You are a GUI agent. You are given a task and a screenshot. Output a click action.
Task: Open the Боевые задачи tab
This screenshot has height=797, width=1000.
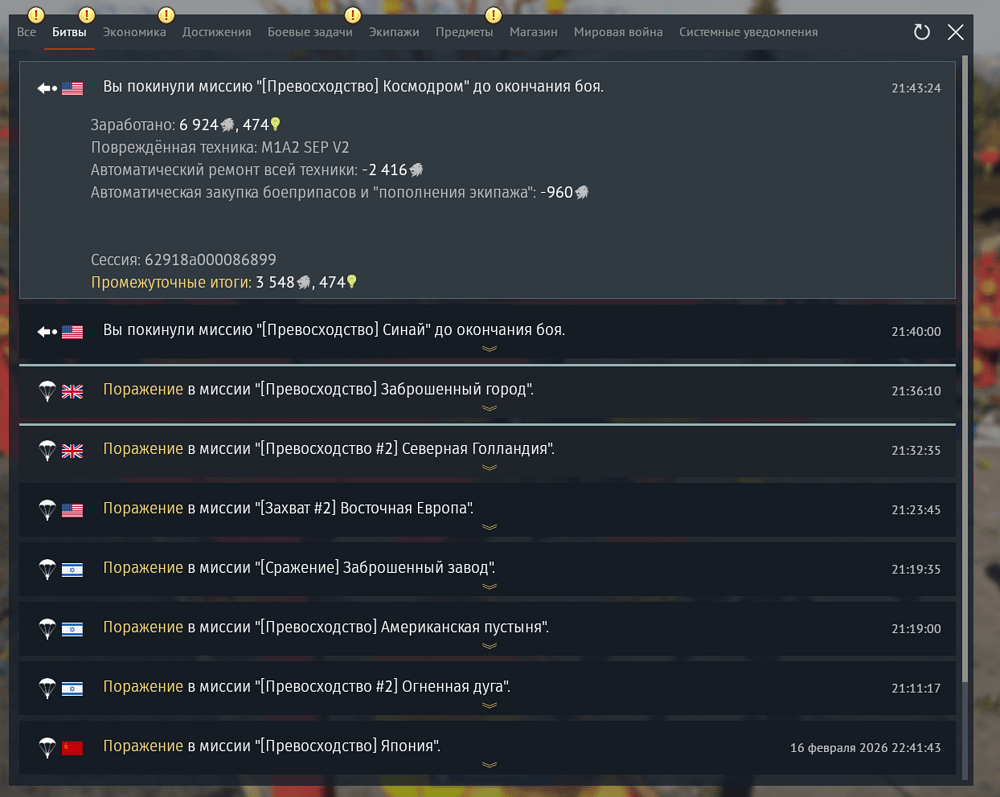click(x=310, y=32)
